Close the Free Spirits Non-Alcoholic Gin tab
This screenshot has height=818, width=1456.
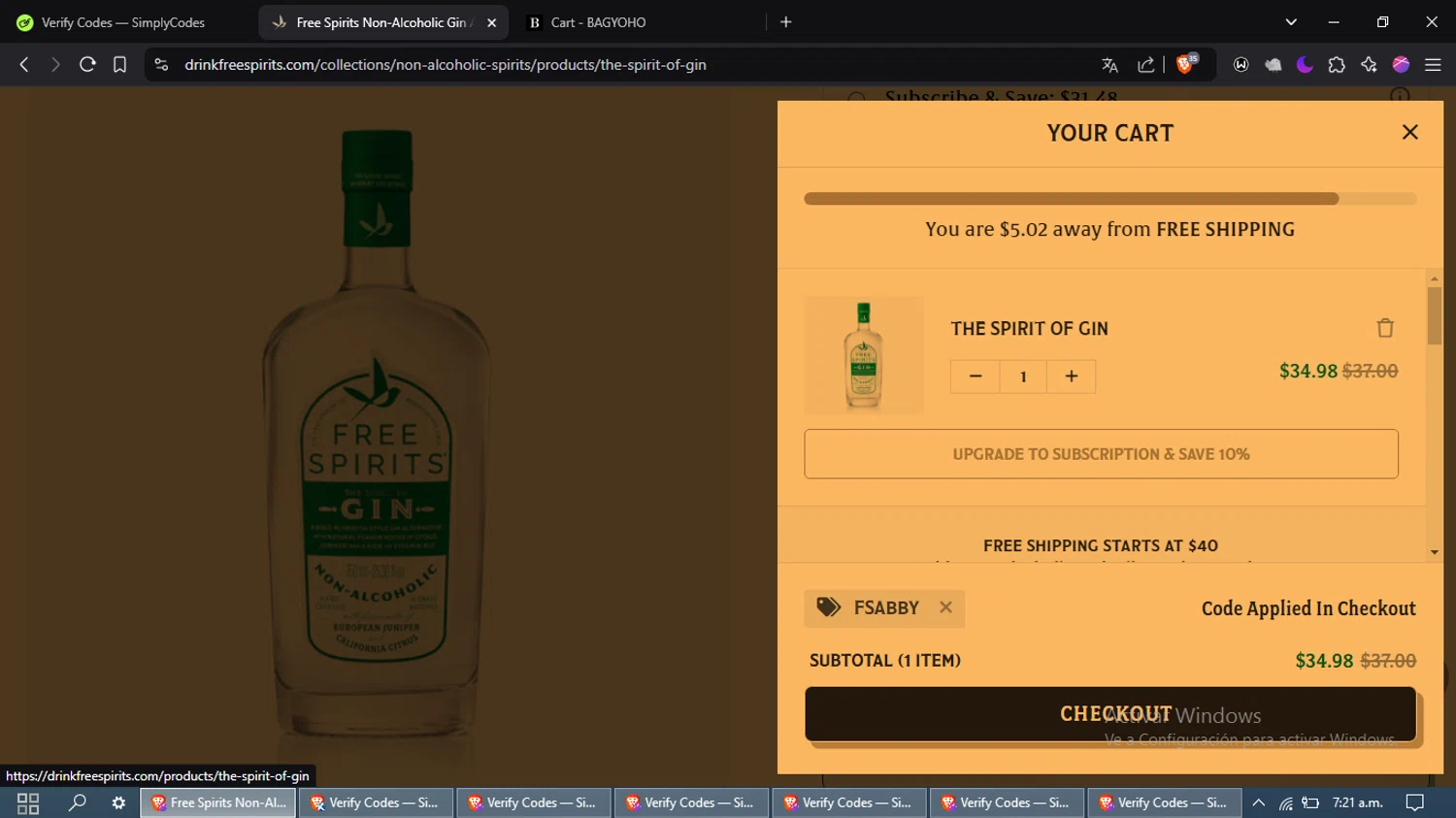[491, 22]
